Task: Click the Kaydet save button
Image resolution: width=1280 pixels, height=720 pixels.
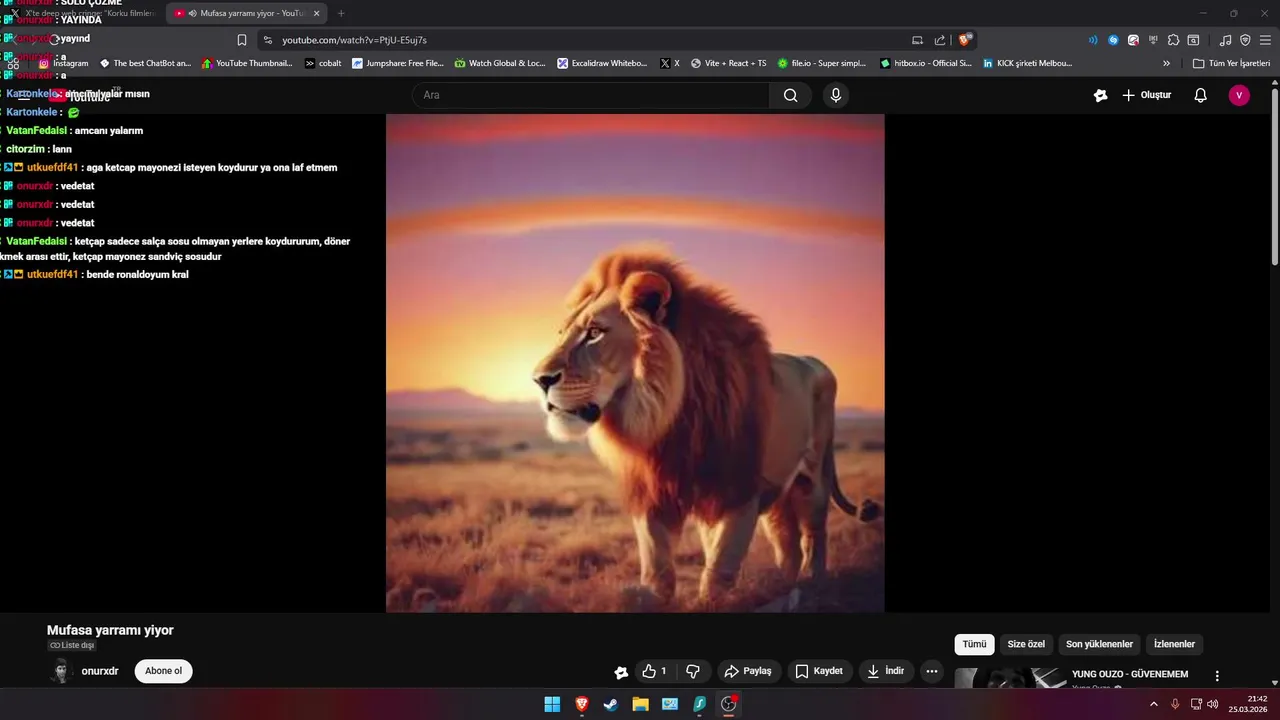Action: pos(819,671)
